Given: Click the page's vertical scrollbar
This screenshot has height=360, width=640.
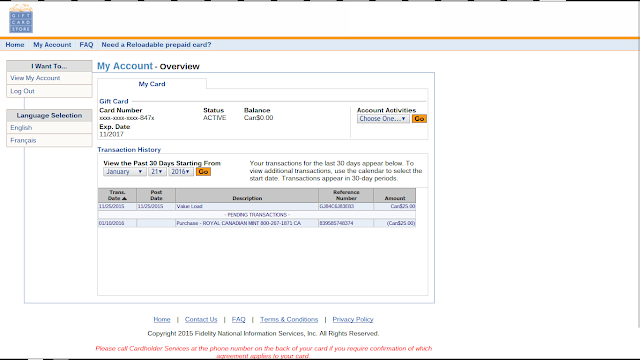Looking at the screenshot, I should tap(639, 163).
